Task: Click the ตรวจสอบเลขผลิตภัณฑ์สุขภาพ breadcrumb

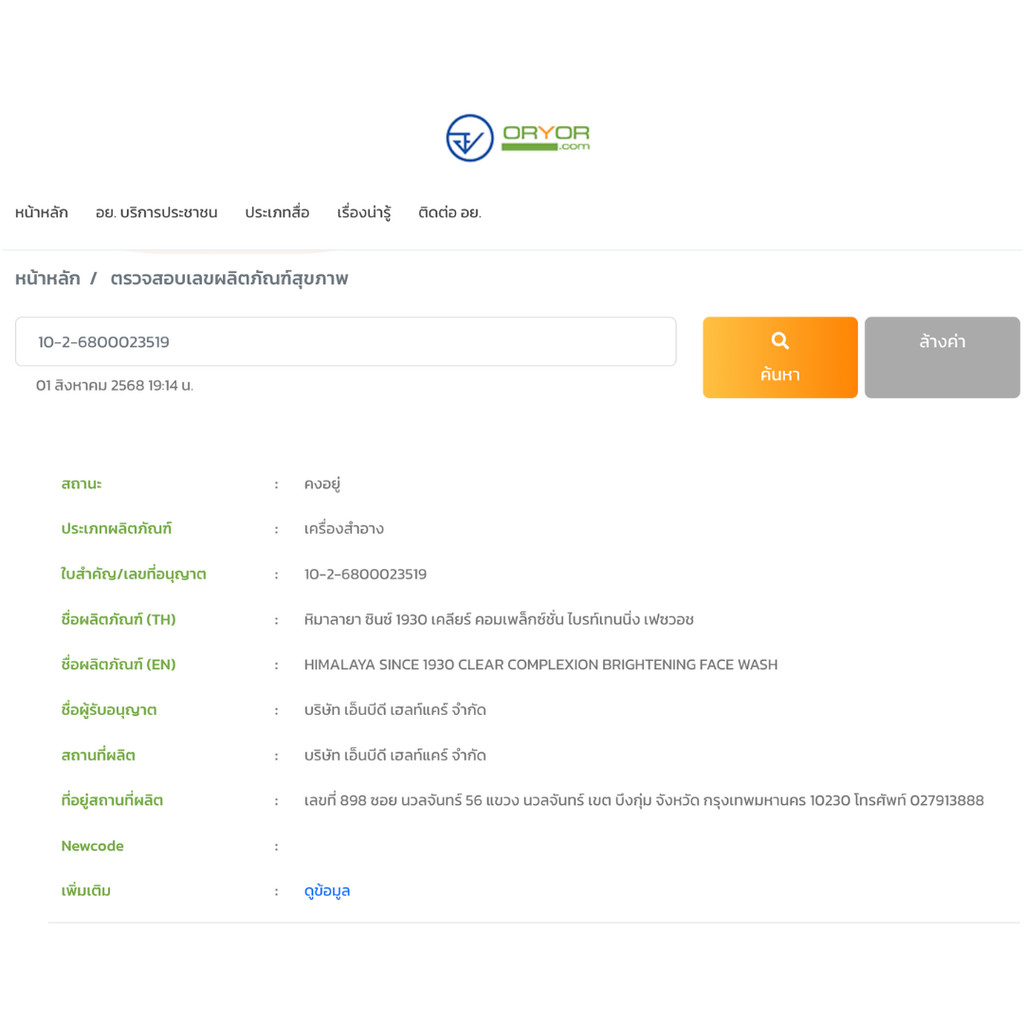Action: 229,279
